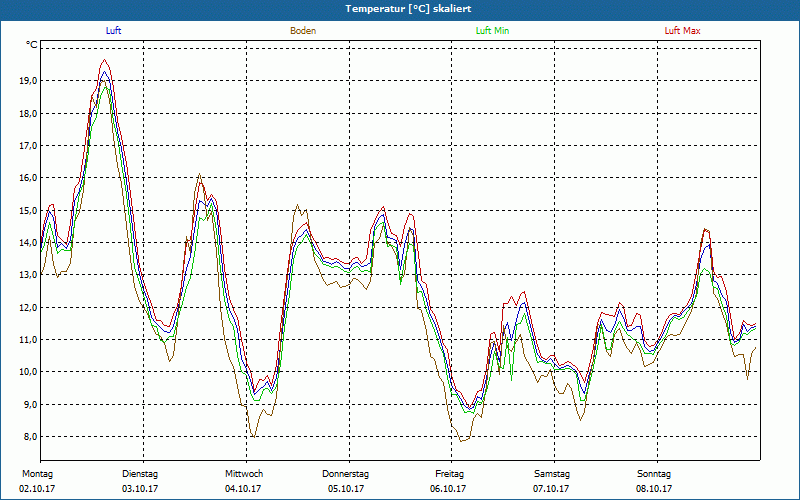Image resolution: width=800 pixels, height=500 pixels.
Task: Click the '13,0' y-axis value
Action: tap(29, 274)
